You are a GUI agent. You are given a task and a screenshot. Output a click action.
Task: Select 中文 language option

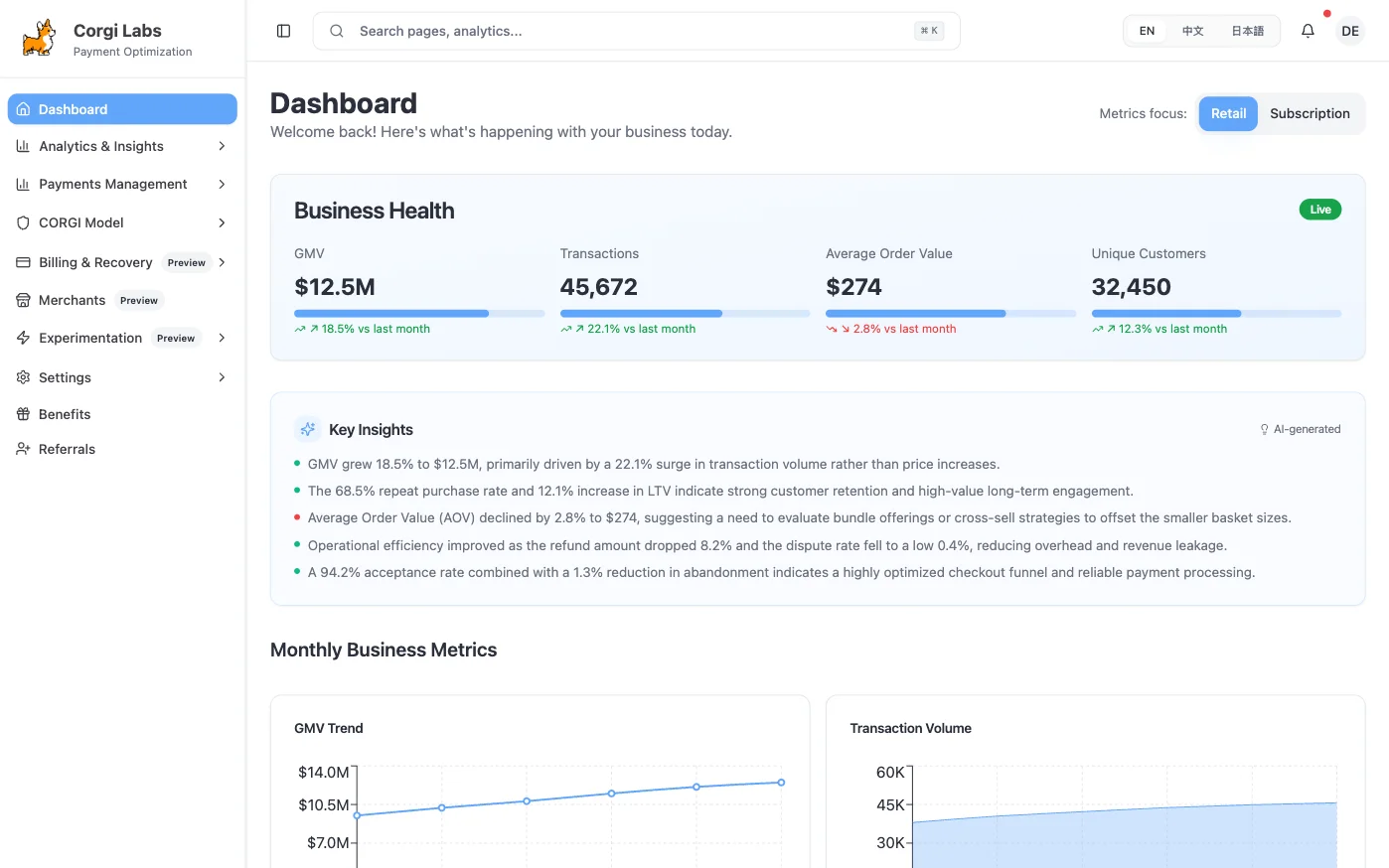[1193, 31]
